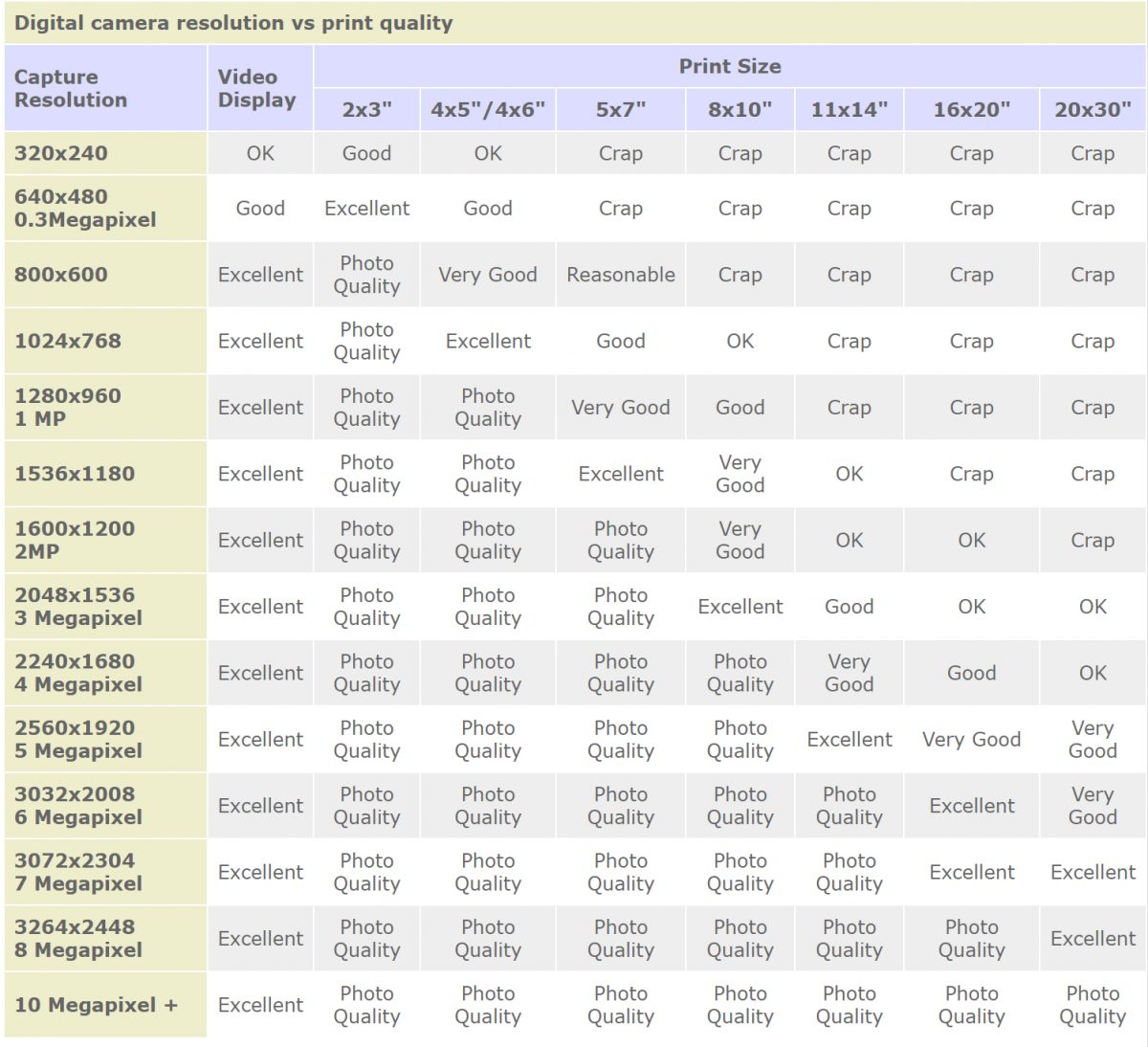Click the 11x14" column header
This screenshot has height=1047, width=1148.
pyautogui.click(x=849, y=109)
